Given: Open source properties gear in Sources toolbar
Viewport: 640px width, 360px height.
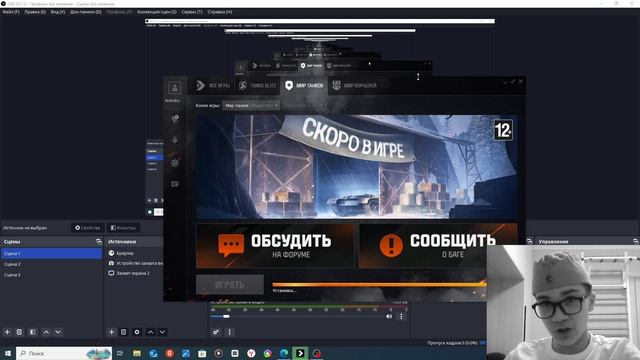Looking at the screenshot, I should [137, 332].
